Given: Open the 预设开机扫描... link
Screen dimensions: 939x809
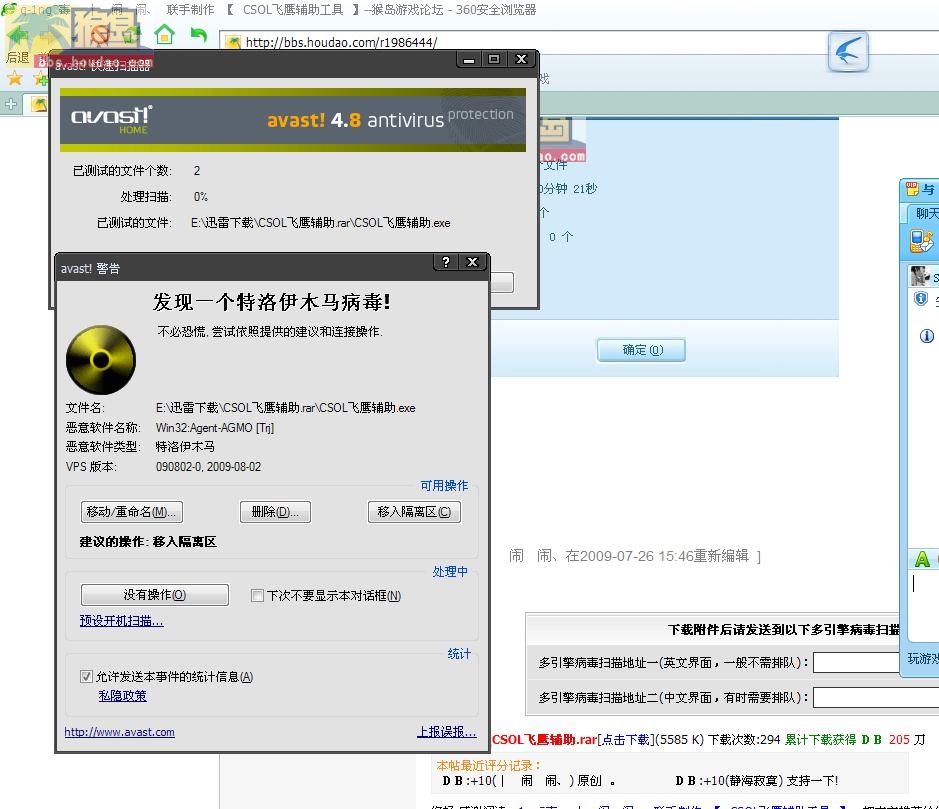Looking at the screenshot, I should 122,621.
